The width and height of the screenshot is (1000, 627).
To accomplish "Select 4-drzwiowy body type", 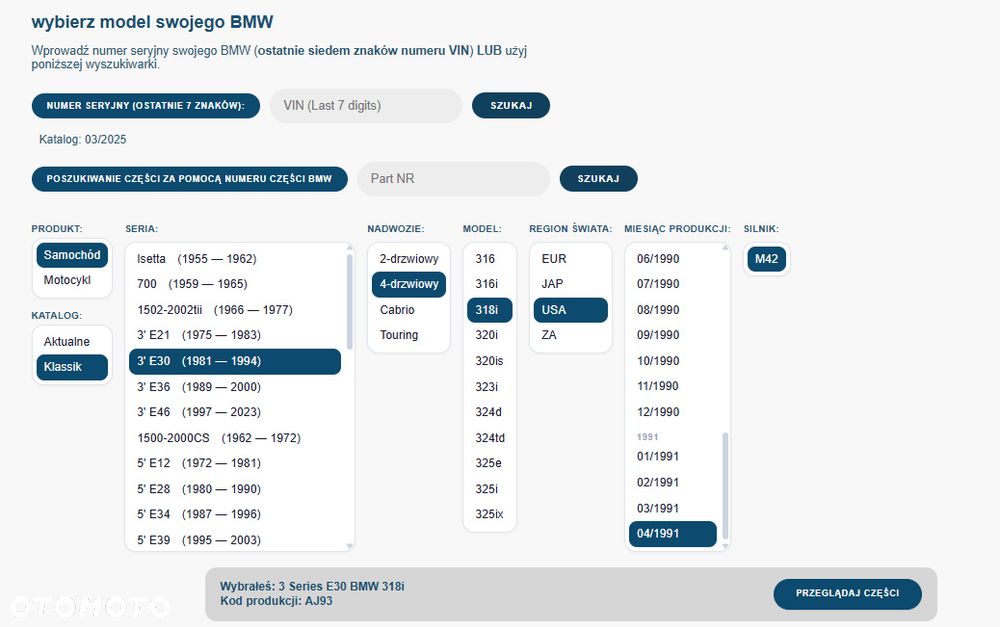I will (409, 284).
